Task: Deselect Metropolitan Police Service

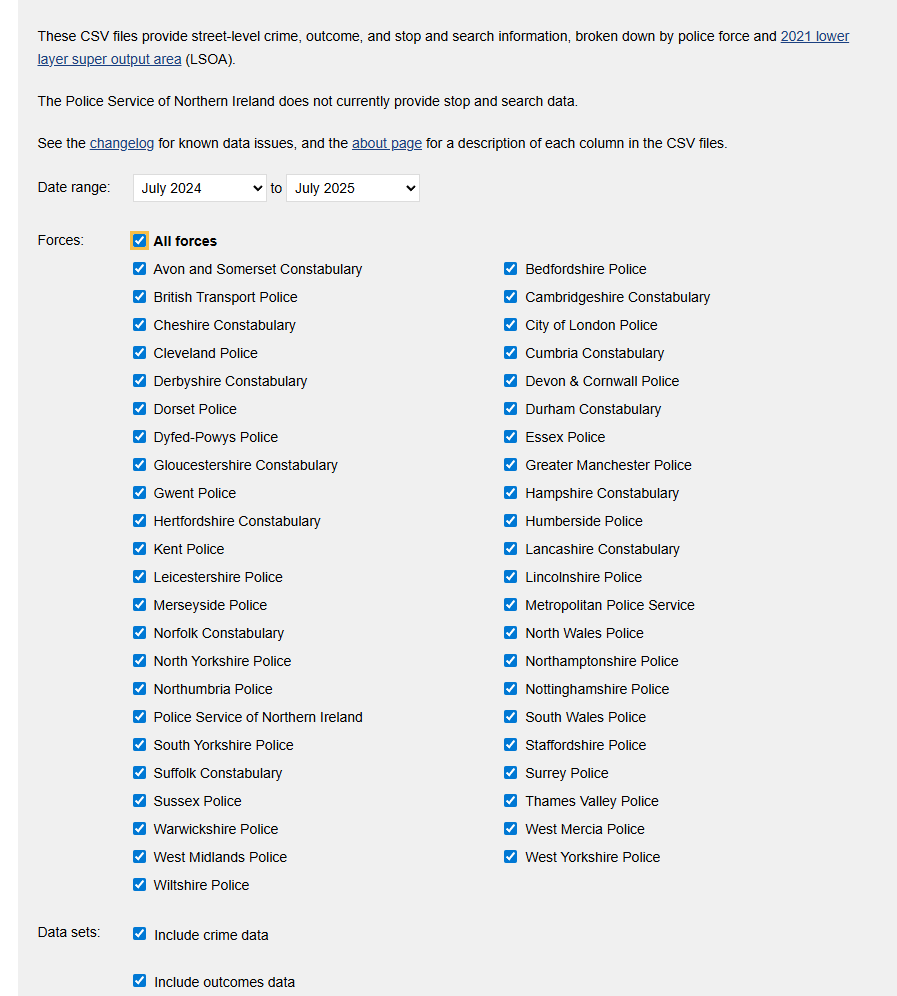Action: (511, 605)
